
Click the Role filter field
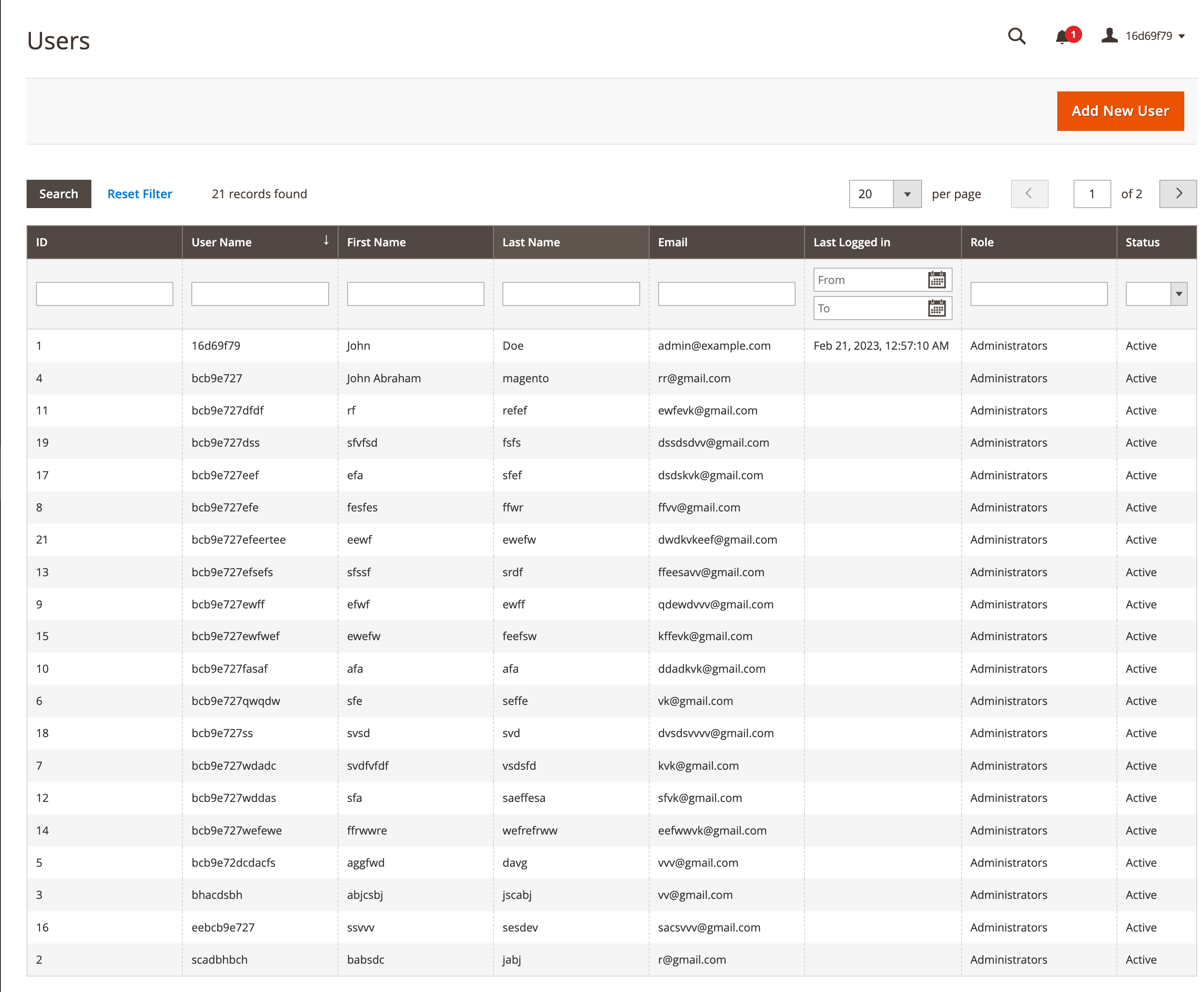[1038, 293]
